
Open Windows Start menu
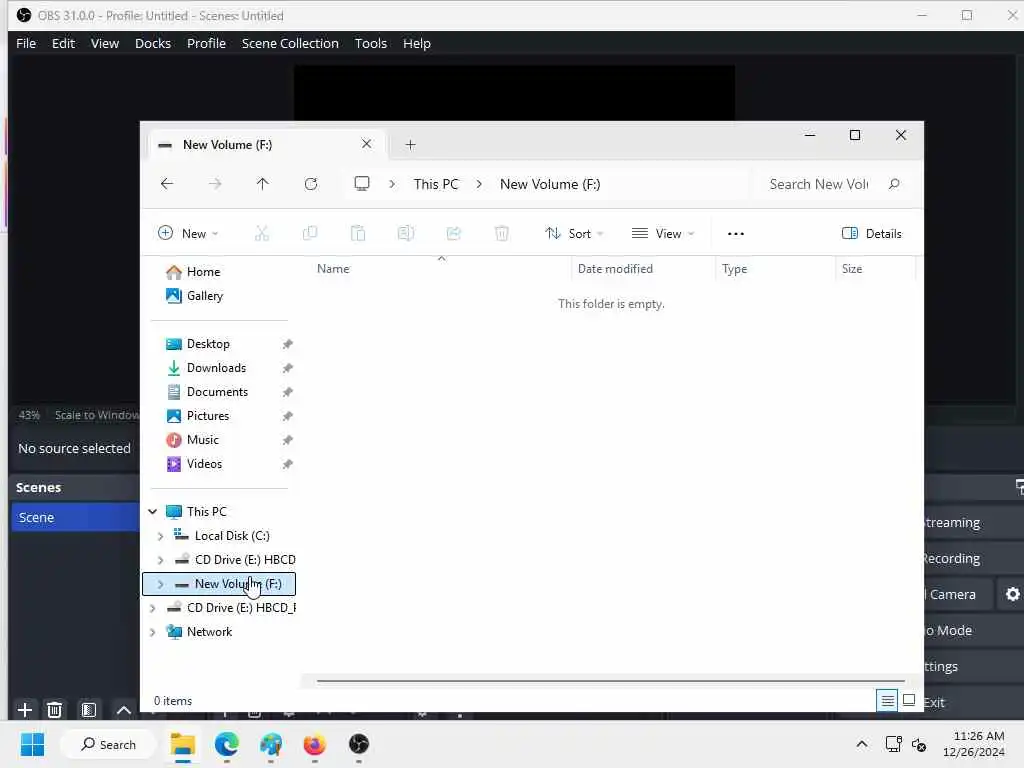[x=32, y=744]
